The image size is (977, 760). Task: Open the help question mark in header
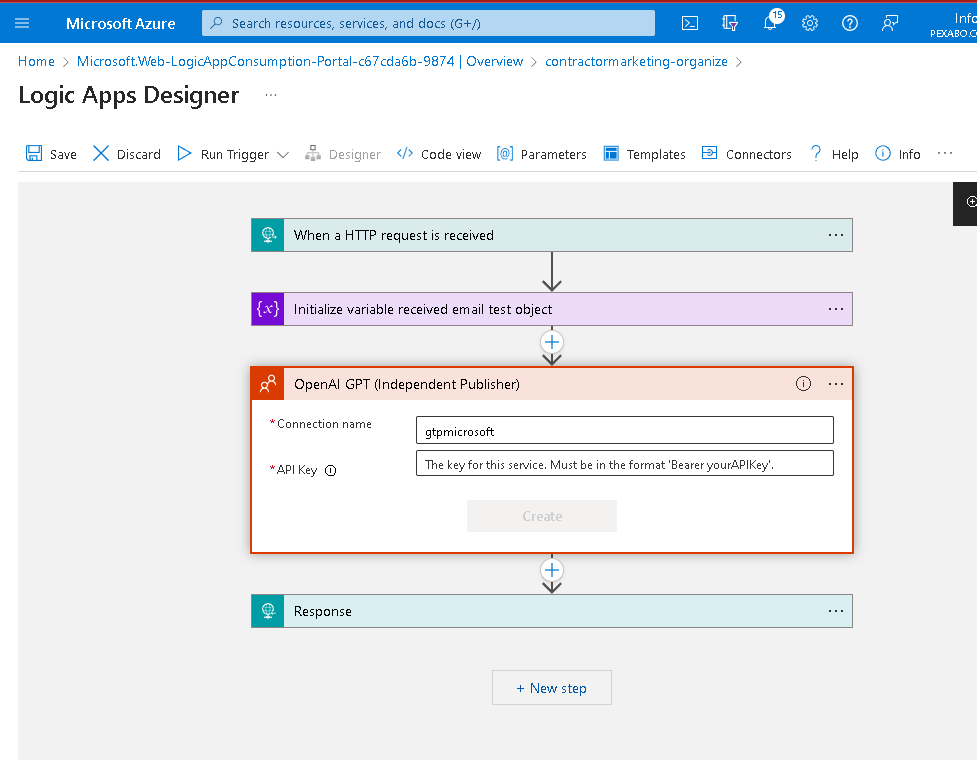click(x=849, y=24)
